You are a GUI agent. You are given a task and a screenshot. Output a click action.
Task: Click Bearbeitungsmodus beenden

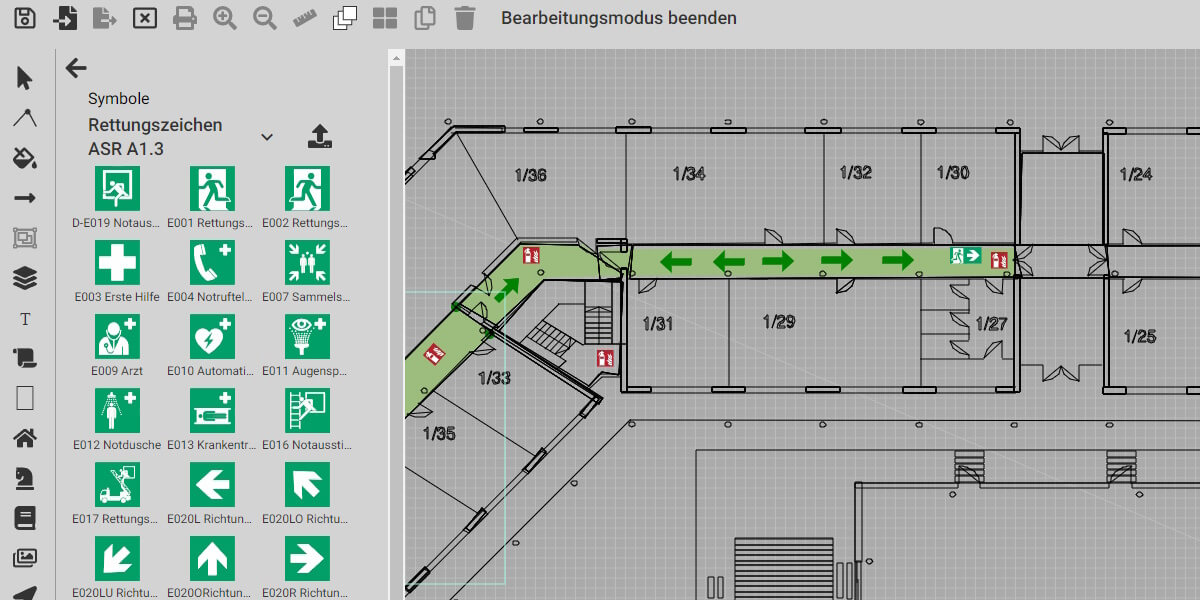(618, 18)
